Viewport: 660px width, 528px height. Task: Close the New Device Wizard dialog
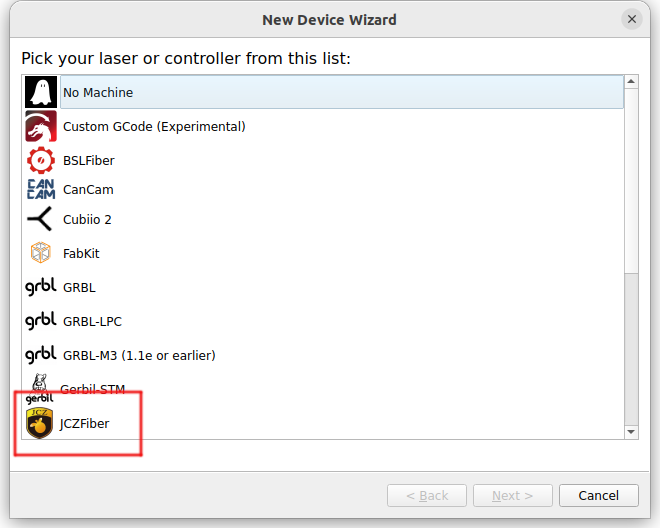(x=631, y=19)
